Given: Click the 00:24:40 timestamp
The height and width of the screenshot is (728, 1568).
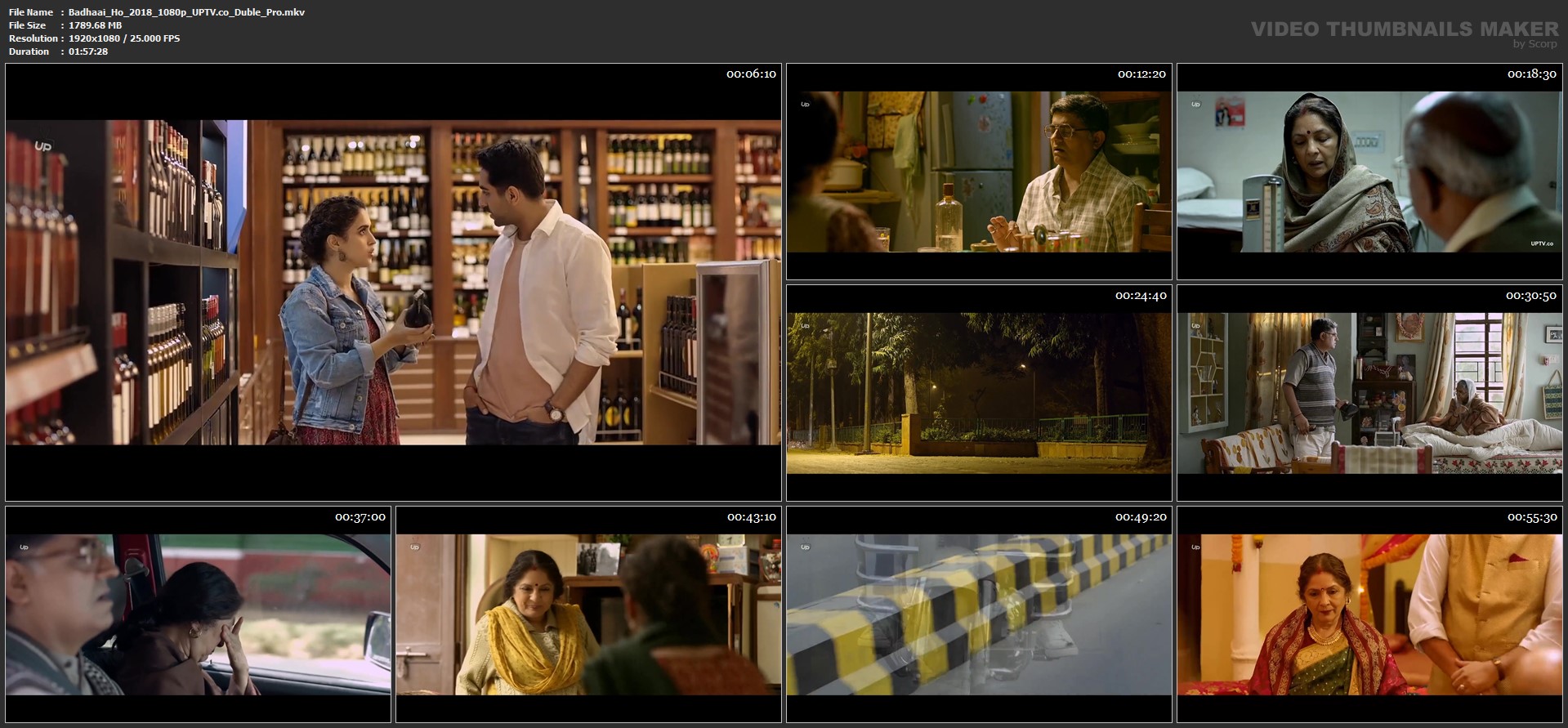Looking at the screenshot, I should coord(1141,296).
